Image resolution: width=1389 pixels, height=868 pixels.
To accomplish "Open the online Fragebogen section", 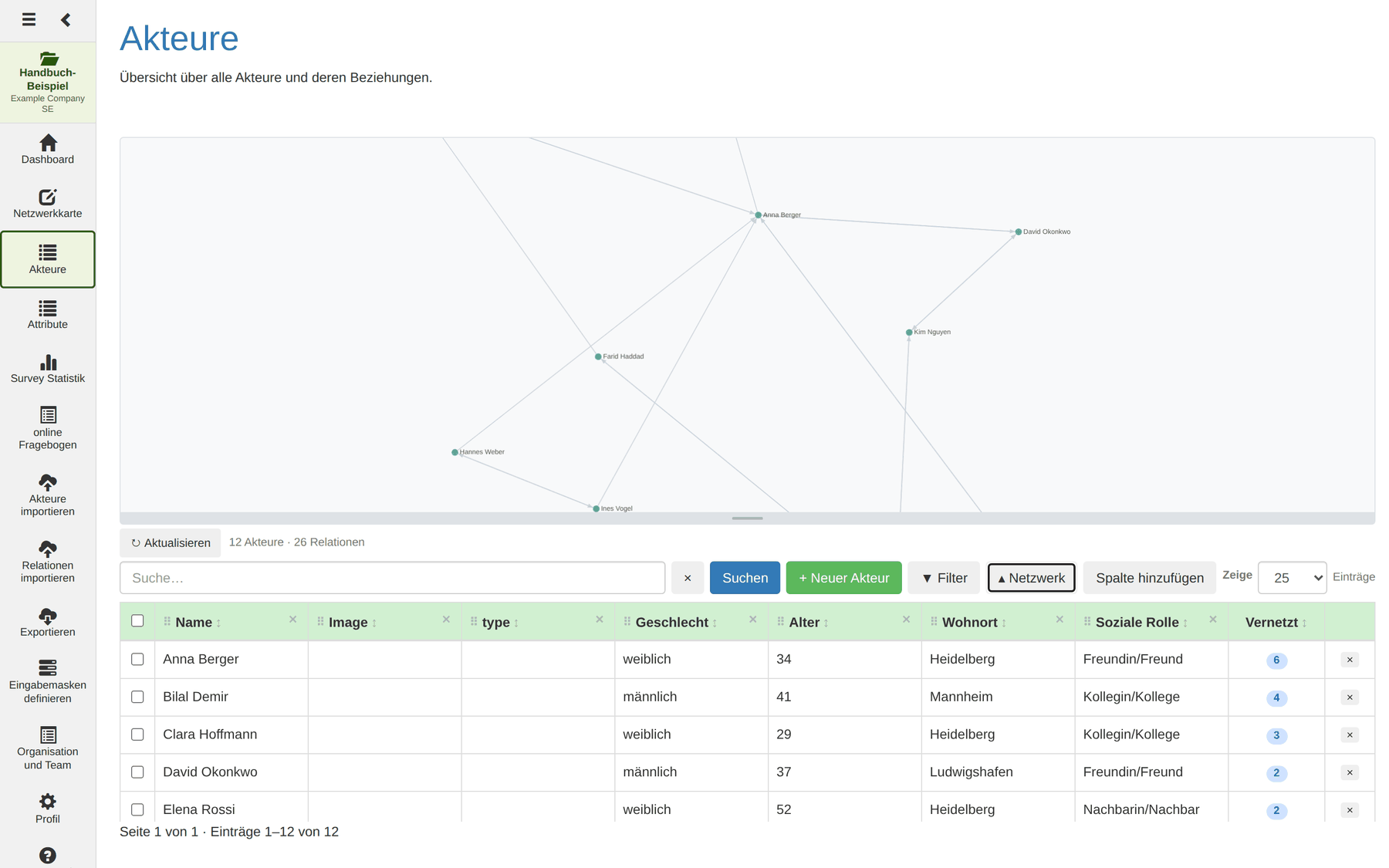I will coord(48,428).
